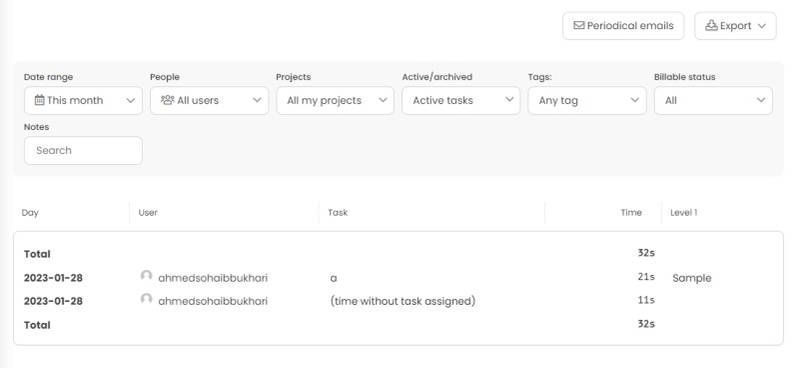Click the top 32s total value
The height and width of the screenshot is (368, 799).
tap(646, 253)
